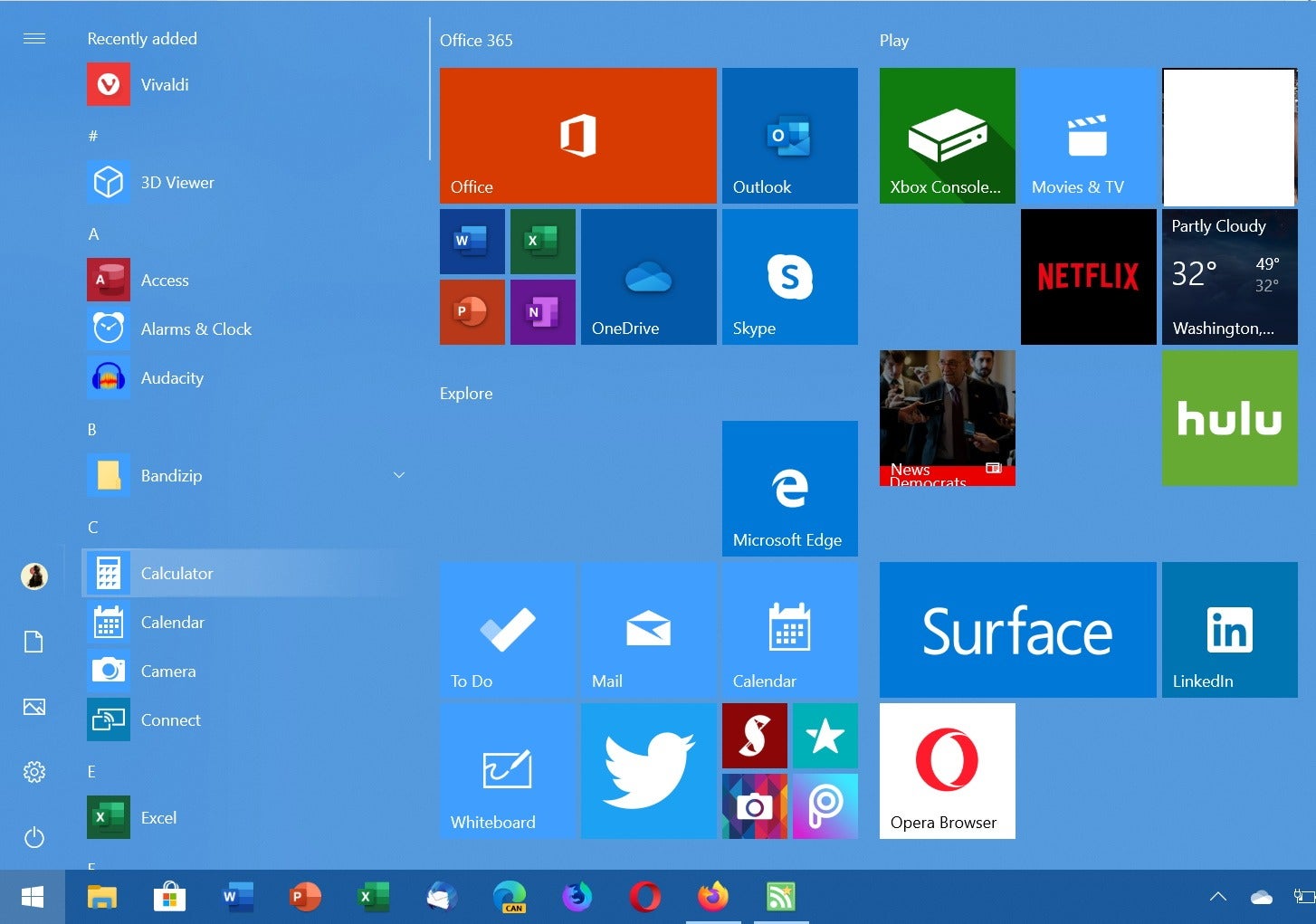1316x924 pixels.
Task: Open the OneDrive tile
Action: point(648,276)
